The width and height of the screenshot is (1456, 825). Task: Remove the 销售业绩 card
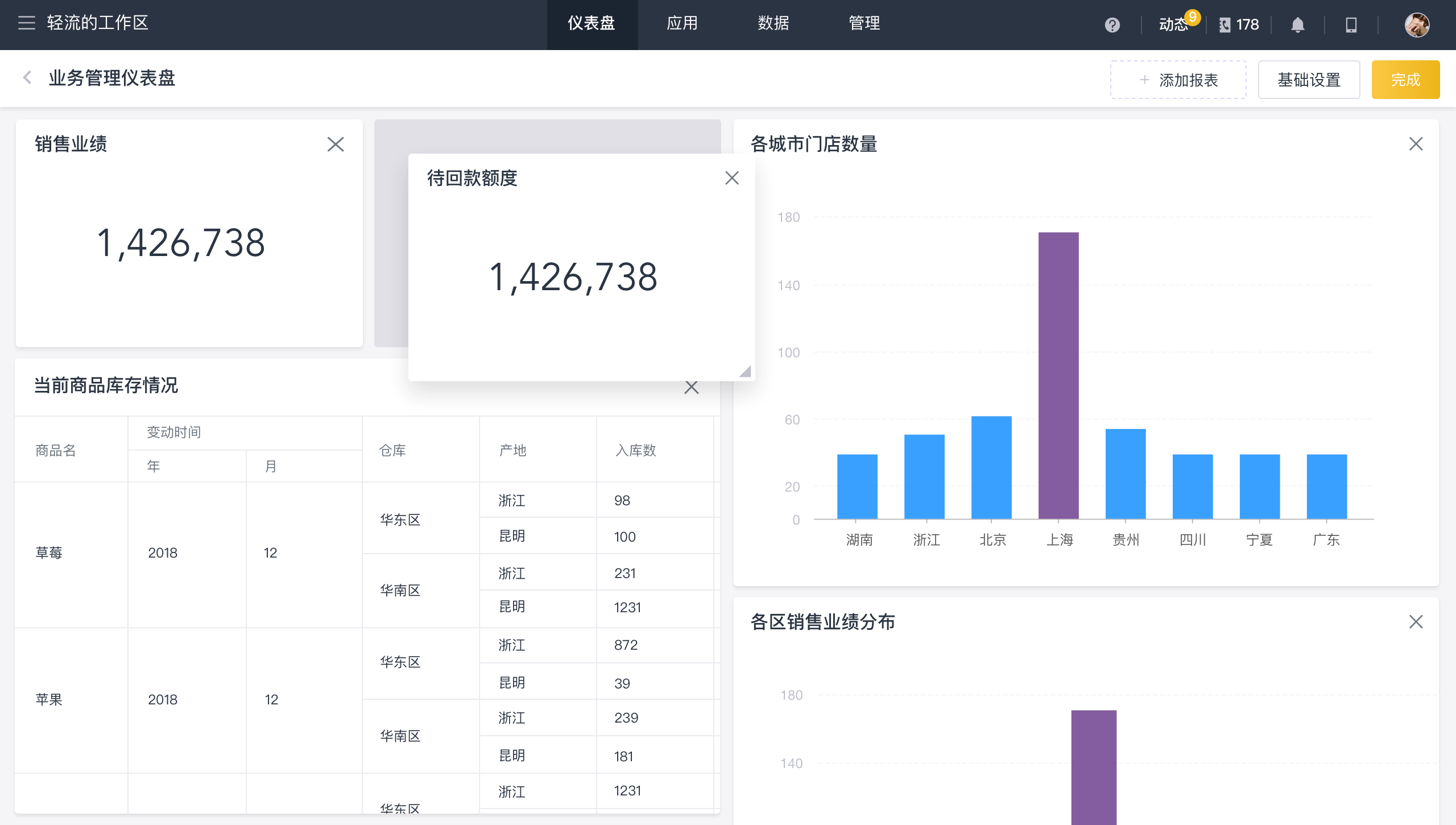pyautogui.click(x=336, y=144)
